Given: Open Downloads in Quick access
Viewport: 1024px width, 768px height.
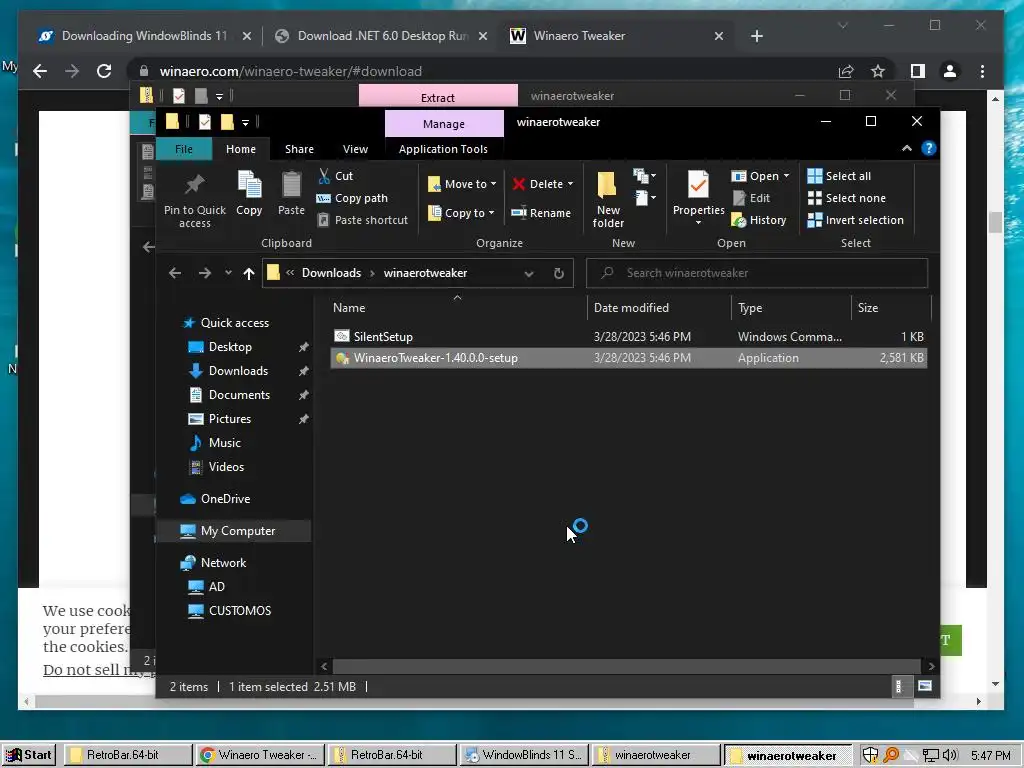Looking at the screenshot, I should pyautogui.click(x=238, y=371).
